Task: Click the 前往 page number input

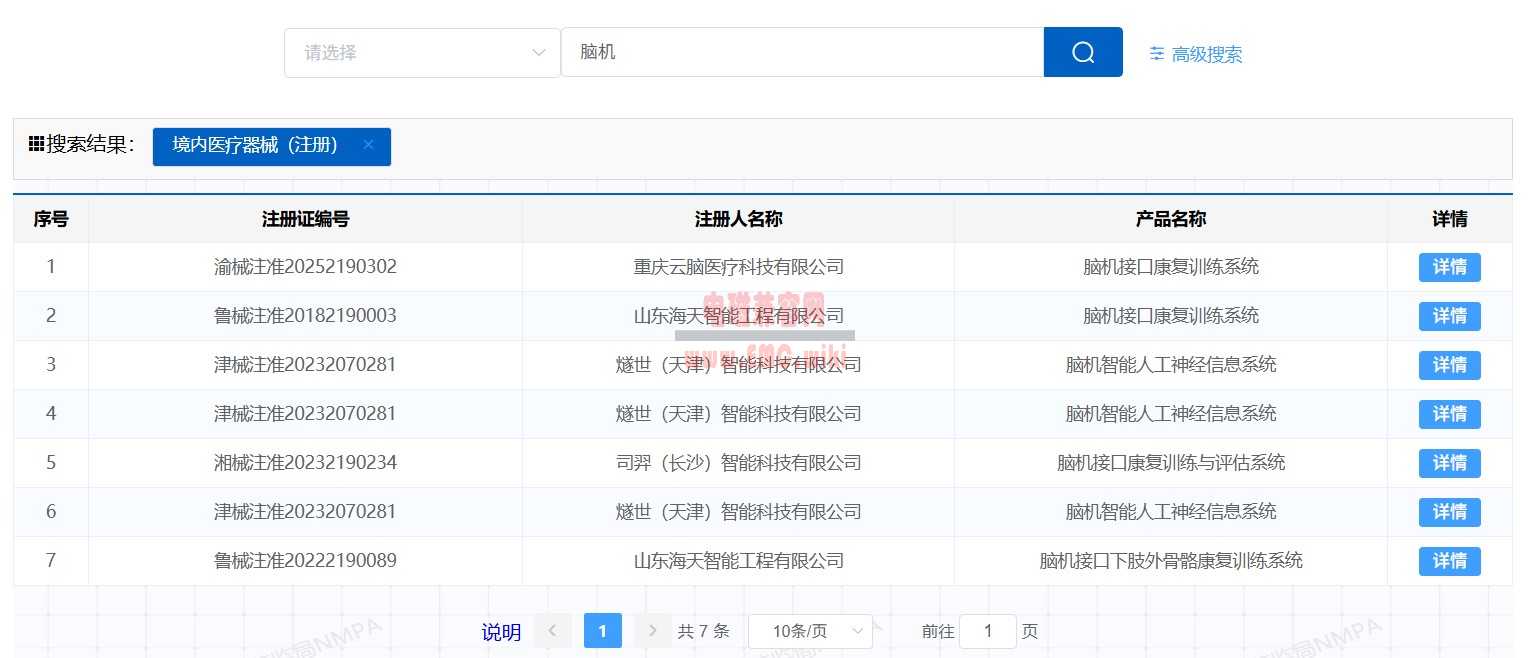Action: pos(988,631)
